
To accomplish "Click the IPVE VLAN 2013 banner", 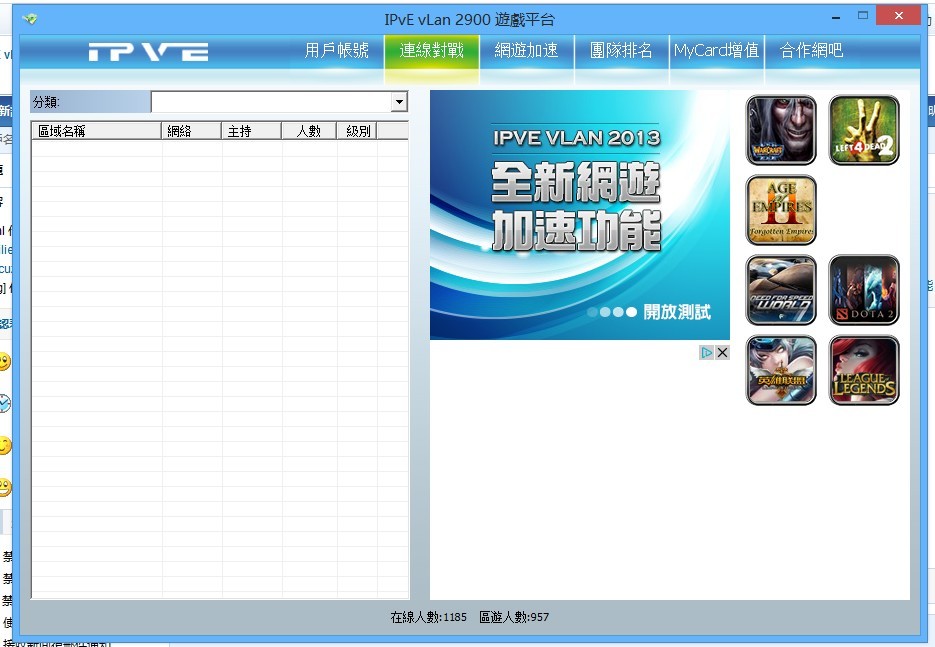I will pos(580,215).
